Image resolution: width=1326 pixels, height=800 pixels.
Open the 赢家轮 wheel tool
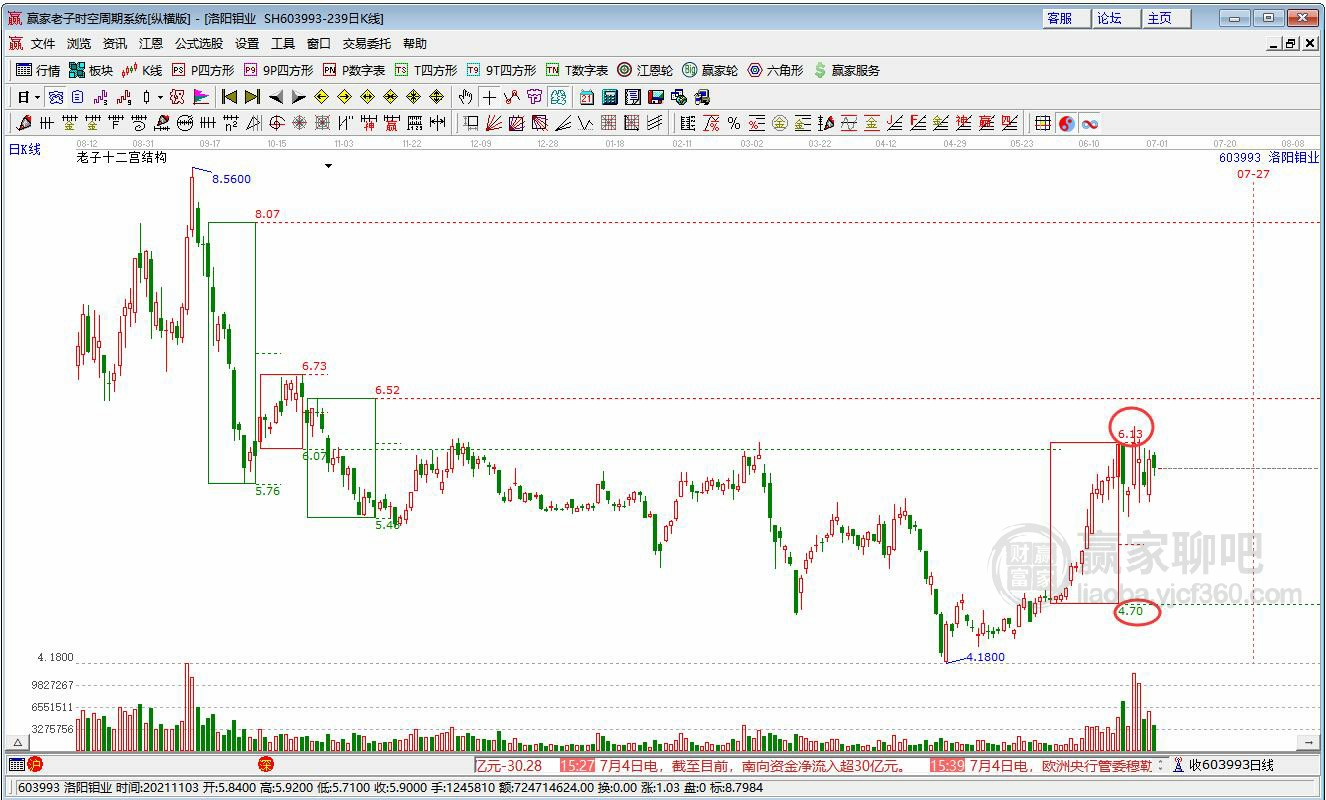pos(710,70)
